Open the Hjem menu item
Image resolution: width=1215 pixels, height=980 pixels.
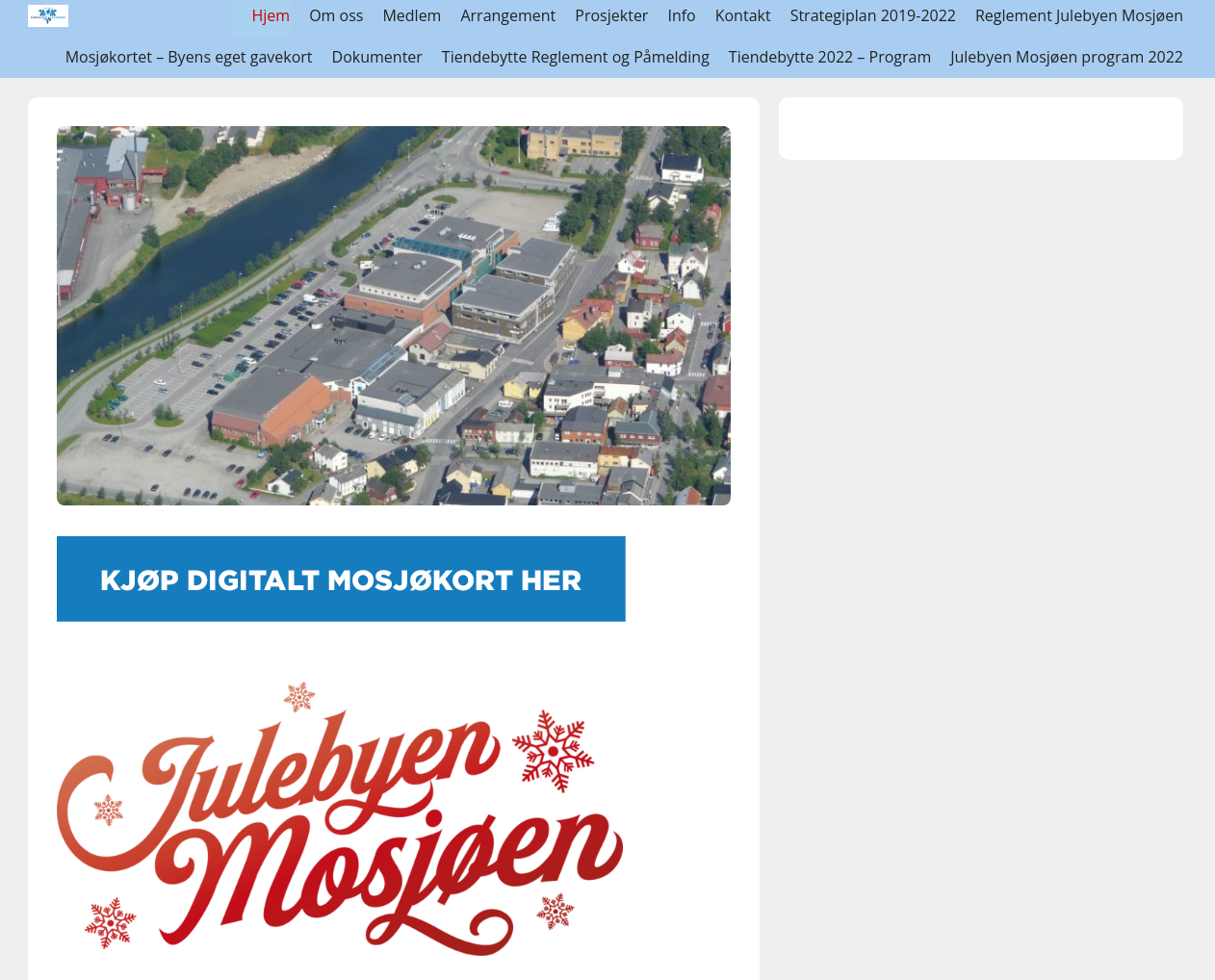coord(271,15)
